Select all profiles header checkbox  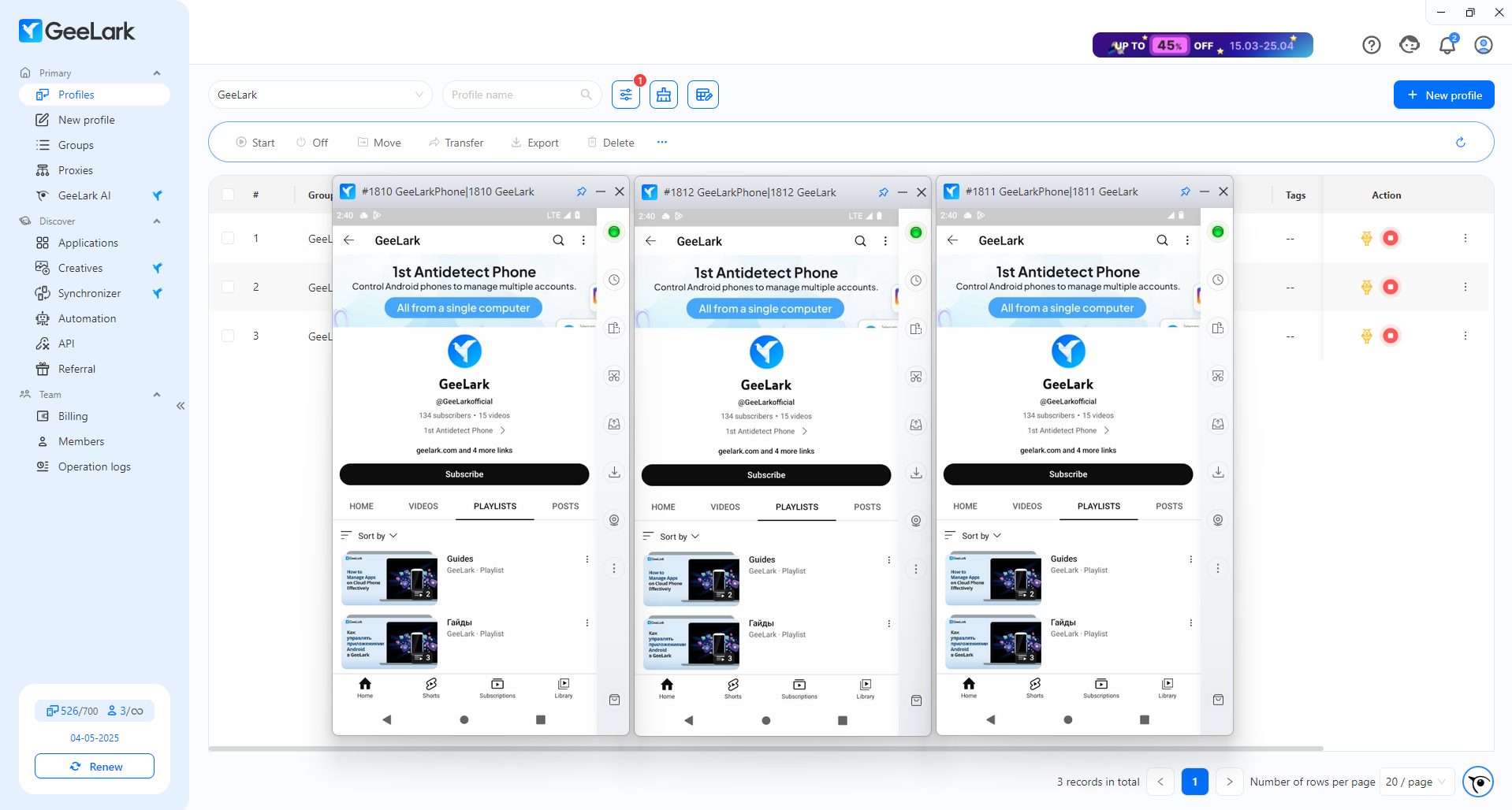228,195
